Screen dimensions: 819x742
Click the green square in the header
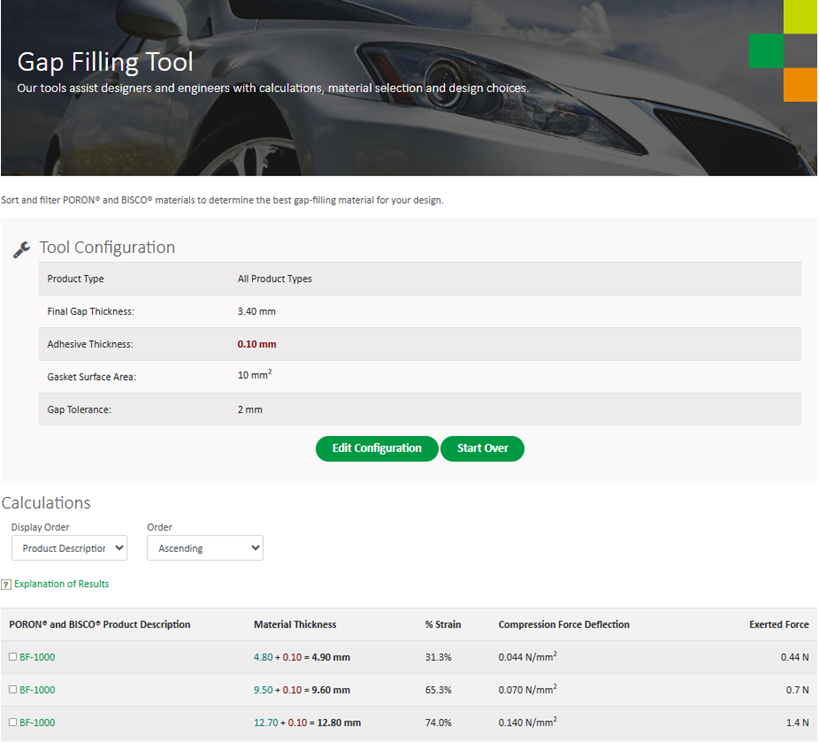tap(766, 51)
